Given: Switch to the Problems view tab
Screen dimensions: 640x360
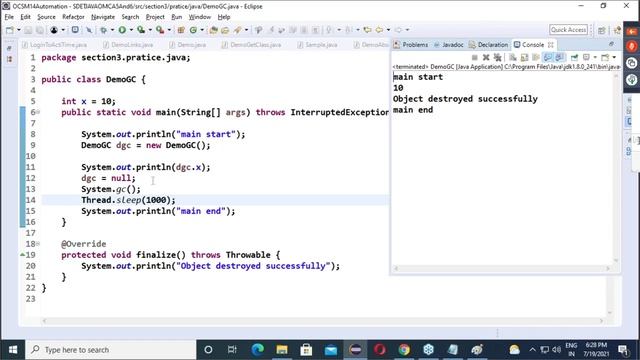Looking at the screenshot, I should coord(411,45).
